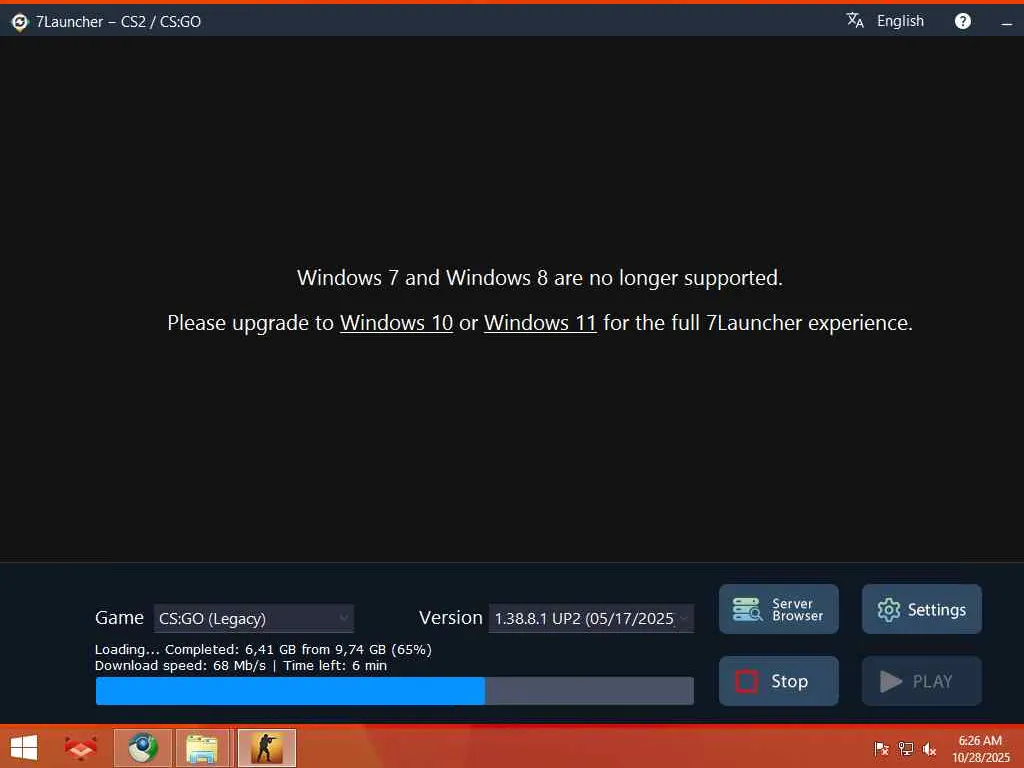Click the grayed-out PLAY button
1024x768 pixels.
click(921, 681)
